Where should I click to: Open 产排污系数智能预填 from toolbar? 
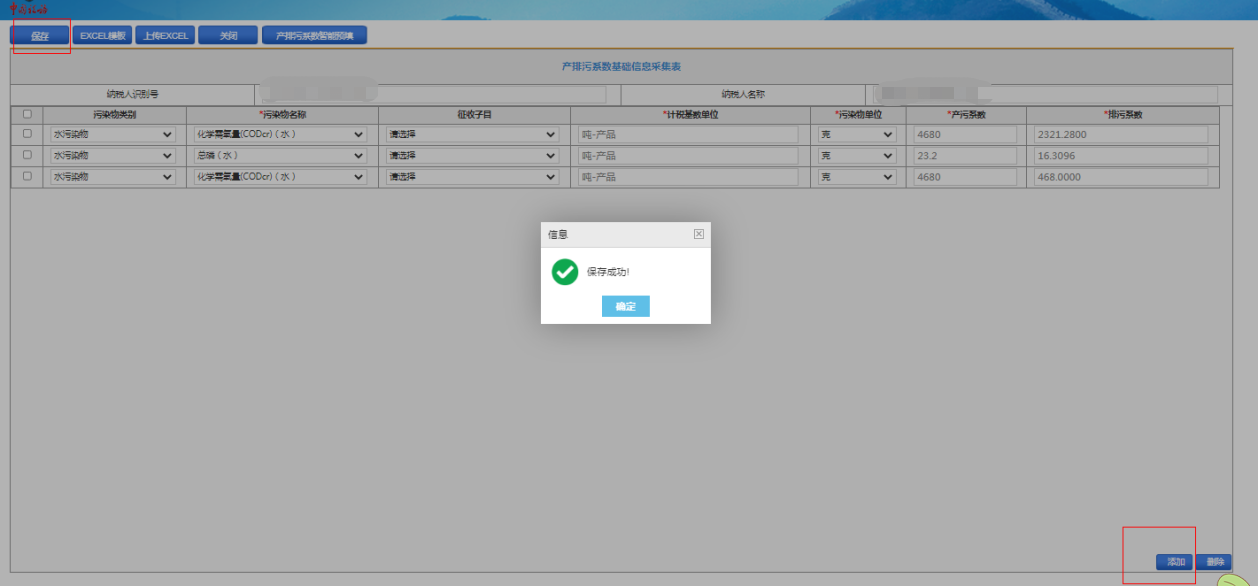click(x=314, y=36)
